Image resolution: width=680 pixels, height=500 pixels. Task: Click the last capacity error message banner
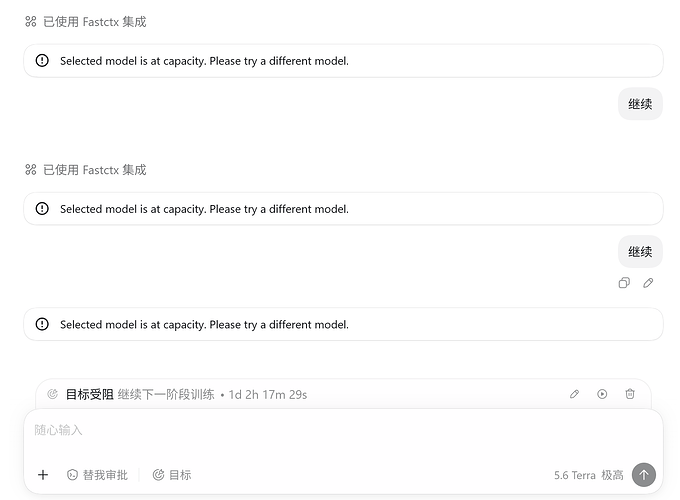click(x=343, y=324)
